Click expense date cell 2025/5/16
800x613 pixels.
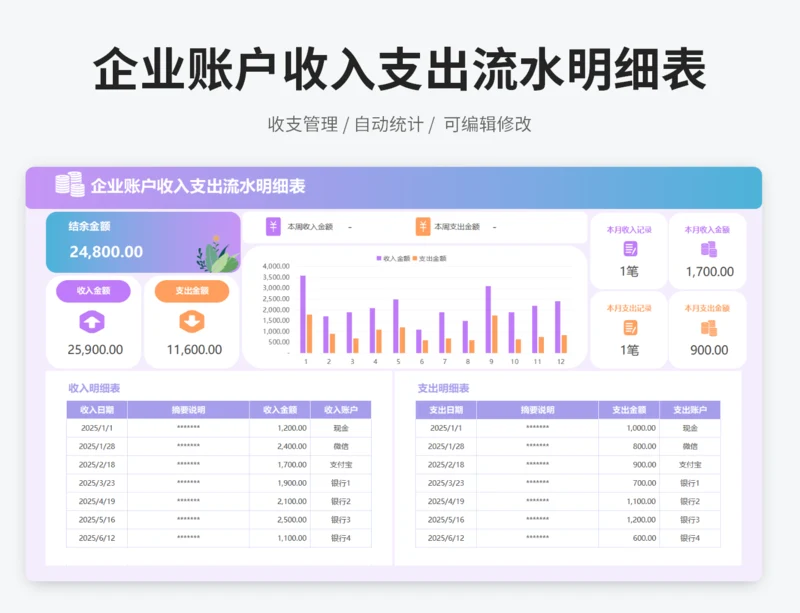[x=446, y=520]
